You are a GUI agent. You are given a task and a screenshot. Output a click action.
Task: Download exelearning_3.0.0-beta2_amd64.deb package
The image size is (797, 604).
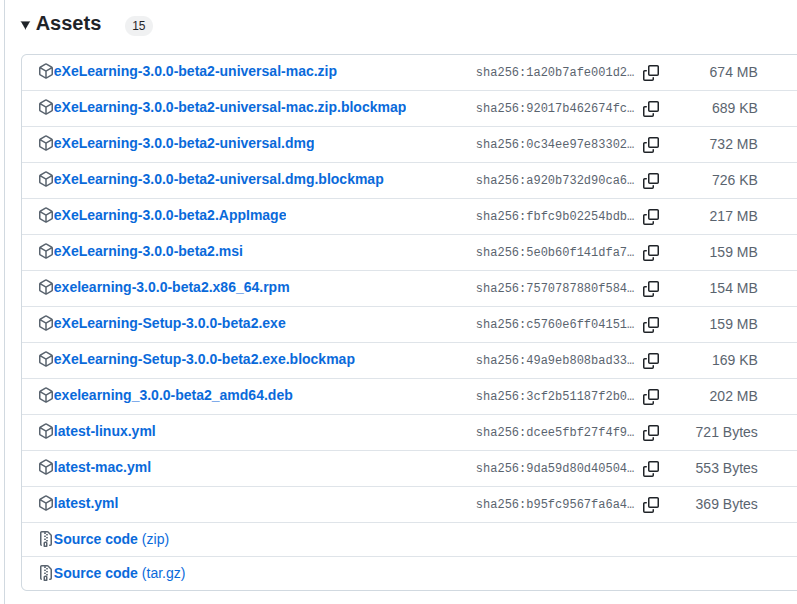(173, 395)
